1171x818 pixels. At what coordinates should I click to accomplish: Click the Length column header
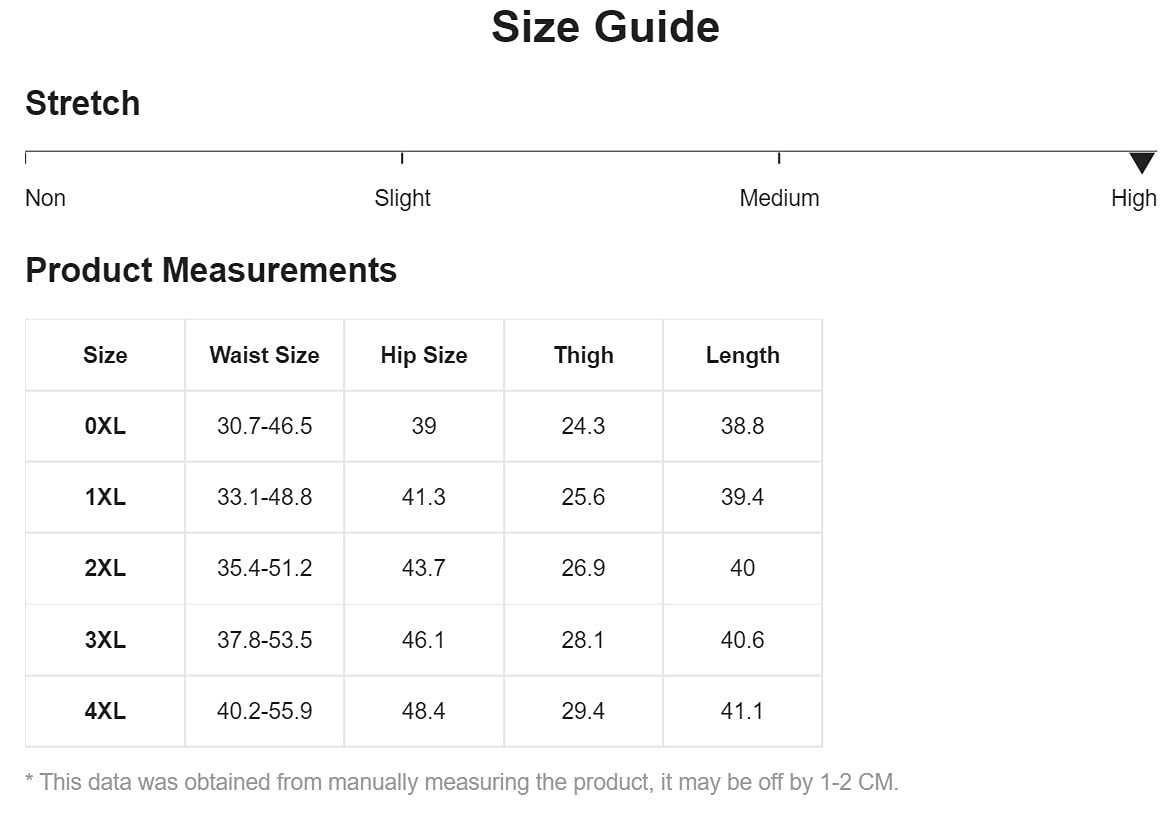click(742, 355)
